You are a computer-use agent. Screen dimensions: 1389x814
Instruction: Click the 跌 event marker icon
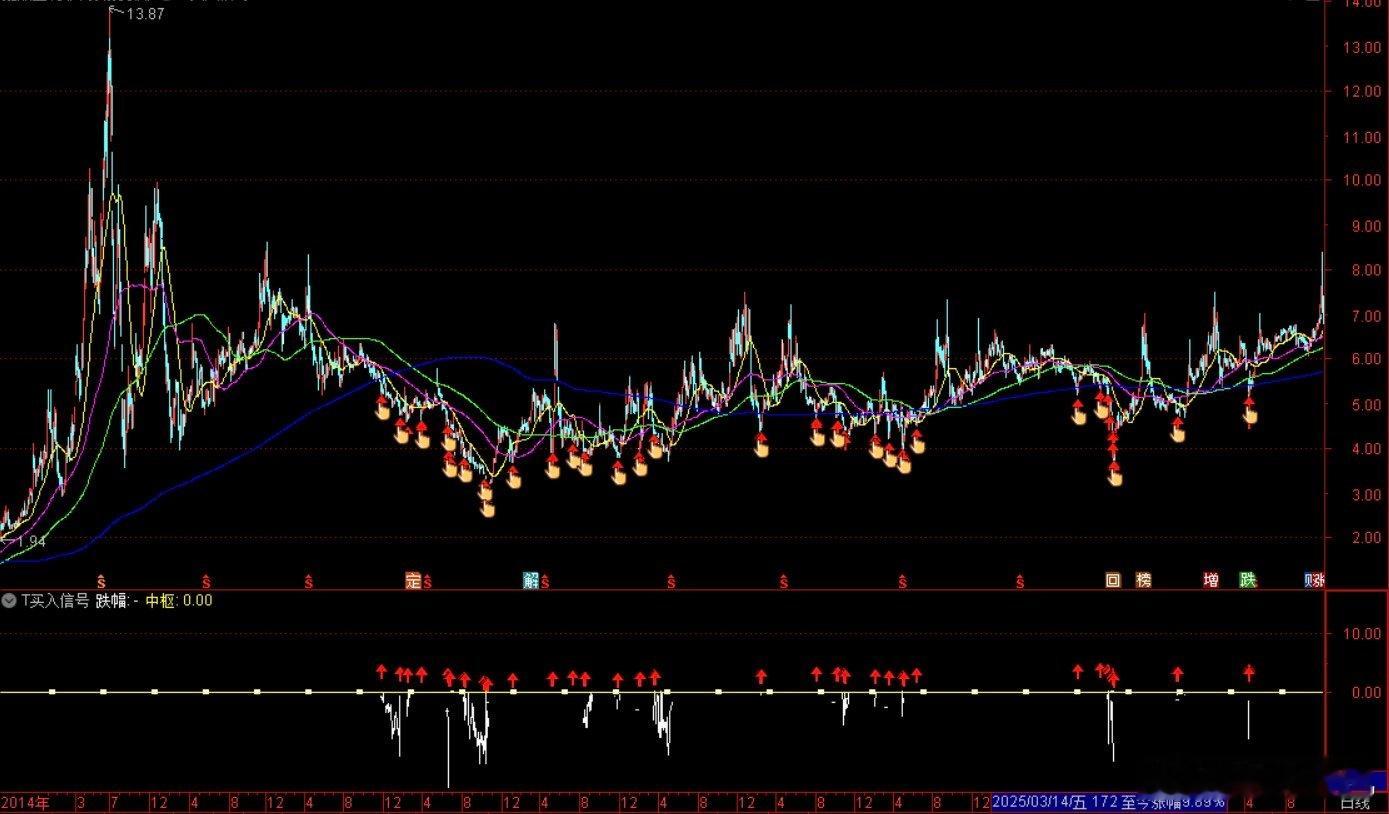click(x=1248, y=580)
